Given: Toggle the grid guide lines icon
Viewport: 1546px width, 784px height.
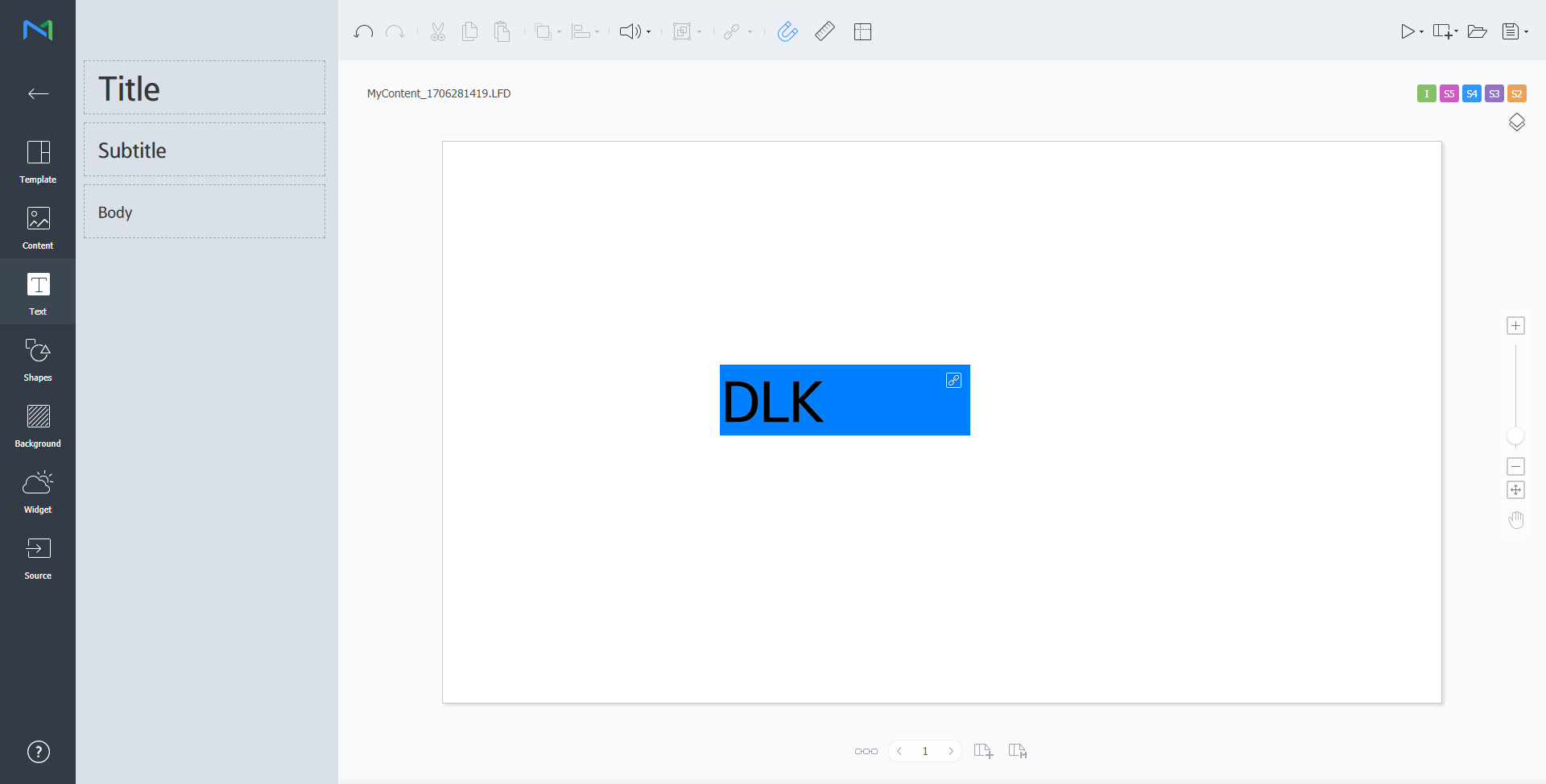Looking at the screenshot, I should pos(862,31).
